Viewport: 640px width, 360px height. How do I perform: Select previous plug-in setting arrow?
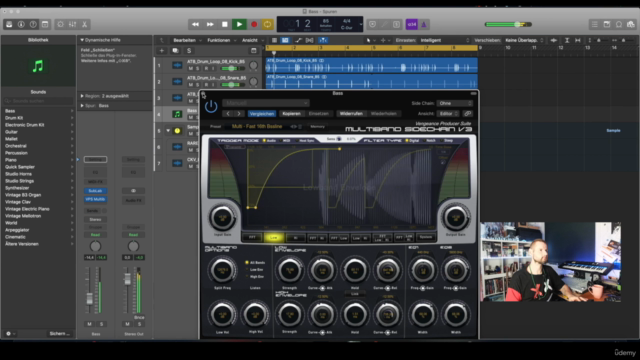pos(228,113)
